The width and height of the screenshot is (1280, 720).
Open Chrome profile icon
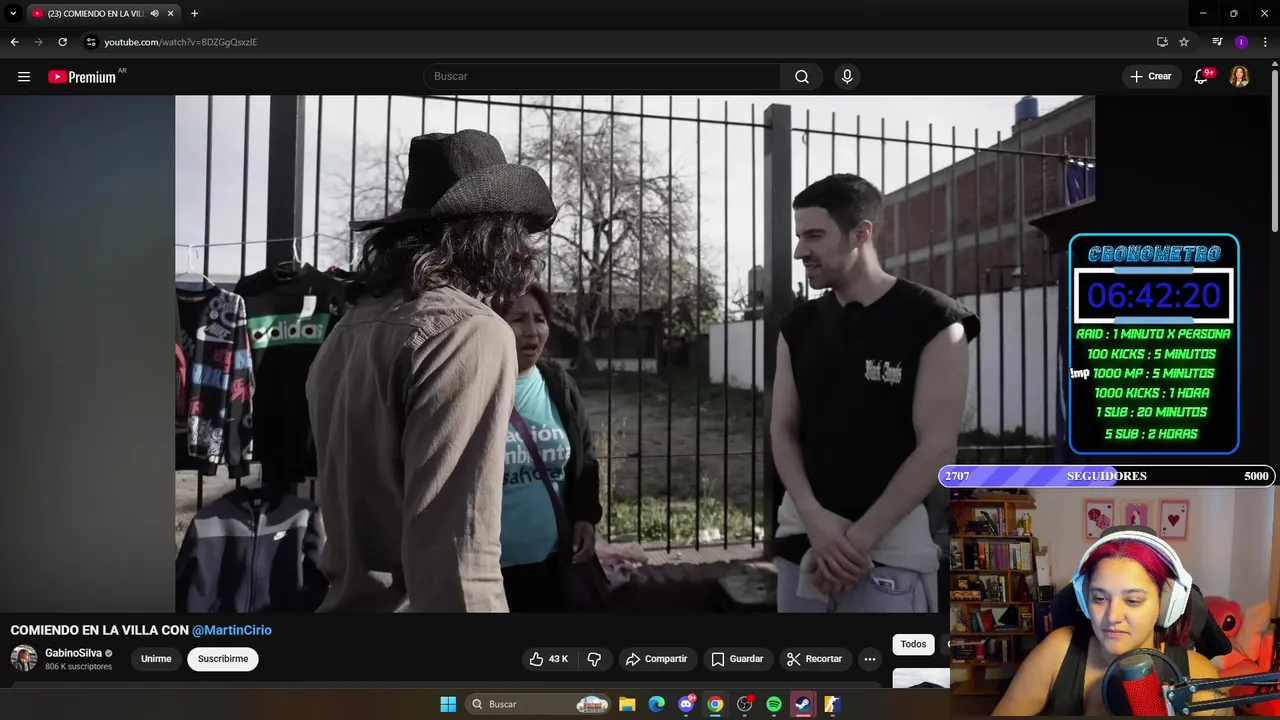[x=1241, y=42]
